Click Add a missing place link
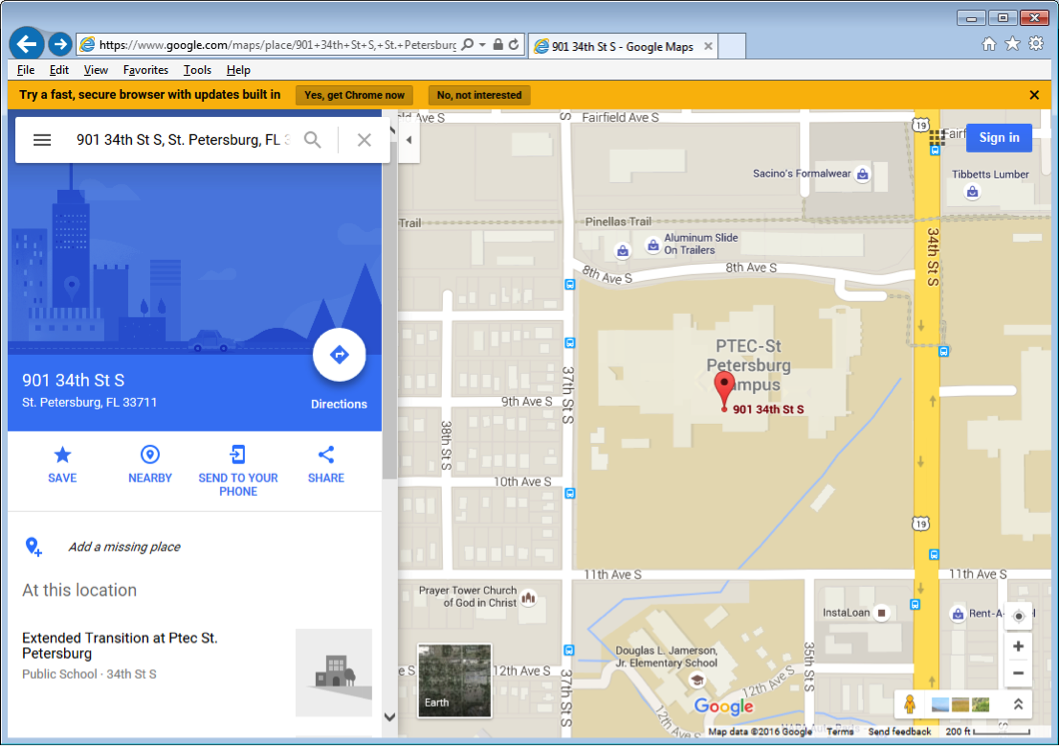Image resolution: width=1060 pixels, height=746 pixels. [x=124, y=547]
